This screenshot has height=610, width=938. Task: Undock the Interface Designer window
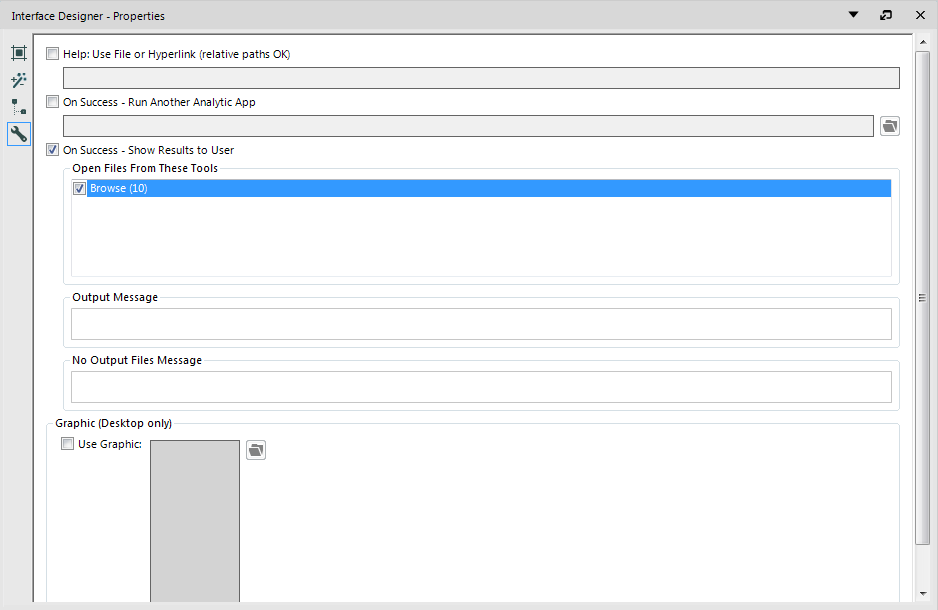click(x=885, y=15)
